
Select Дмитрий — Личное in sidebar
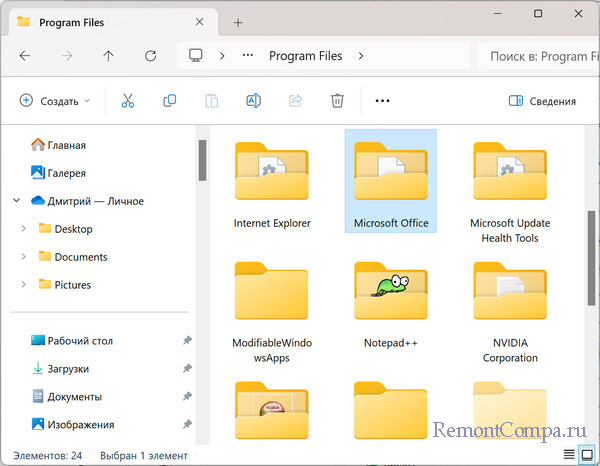tap(87, 201)
